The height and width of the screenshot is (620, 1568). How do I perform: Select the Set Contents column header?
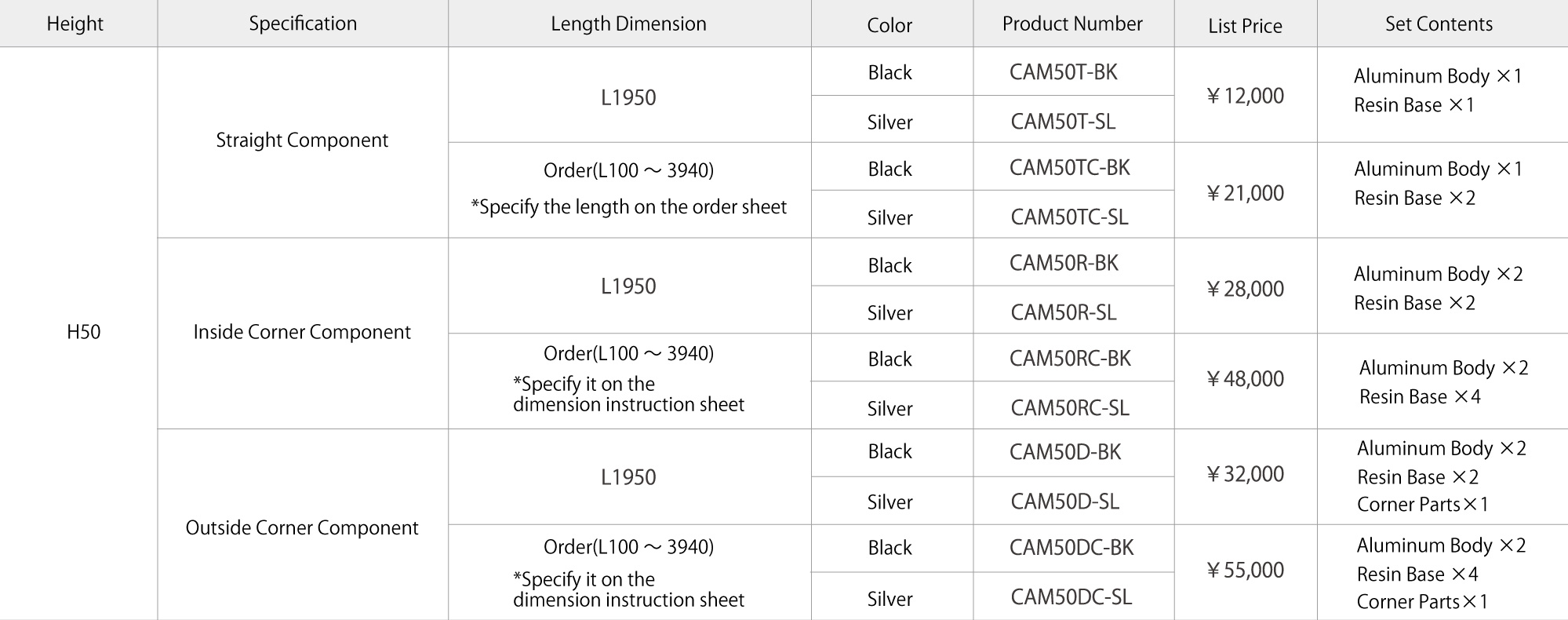(1439, 24)
